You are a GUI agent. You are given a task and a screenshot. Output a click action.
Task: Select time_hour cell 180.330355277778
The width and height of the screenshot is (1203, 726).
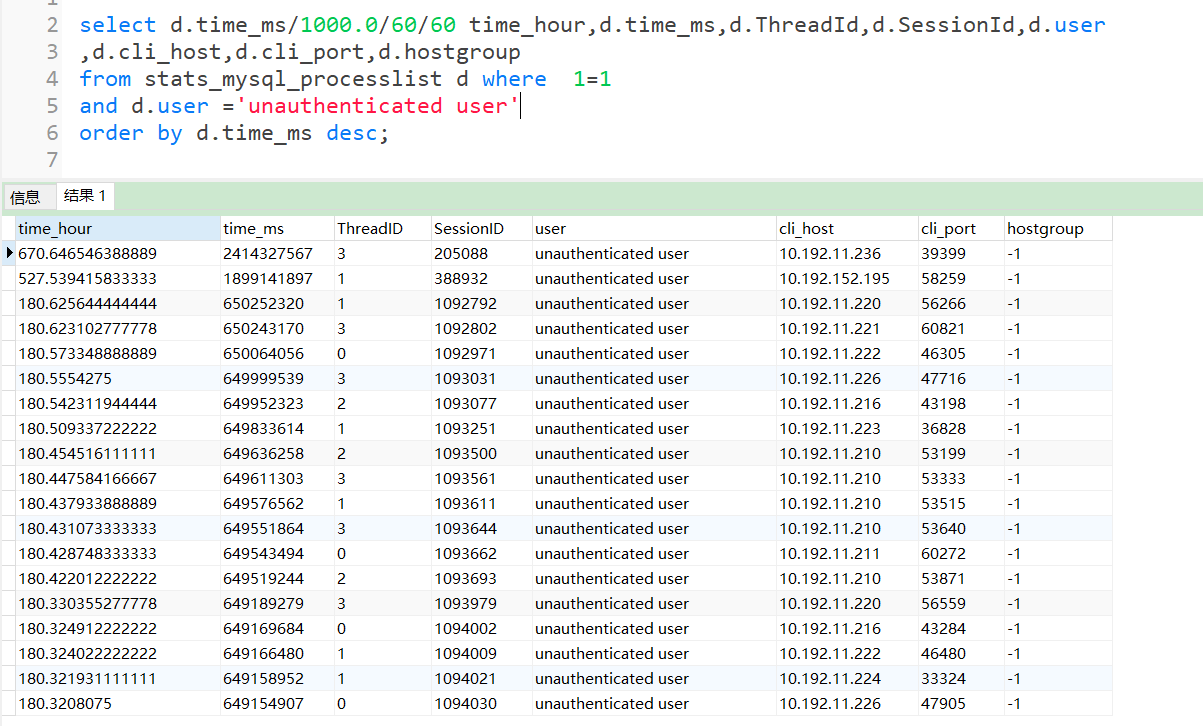click(118, 604)
